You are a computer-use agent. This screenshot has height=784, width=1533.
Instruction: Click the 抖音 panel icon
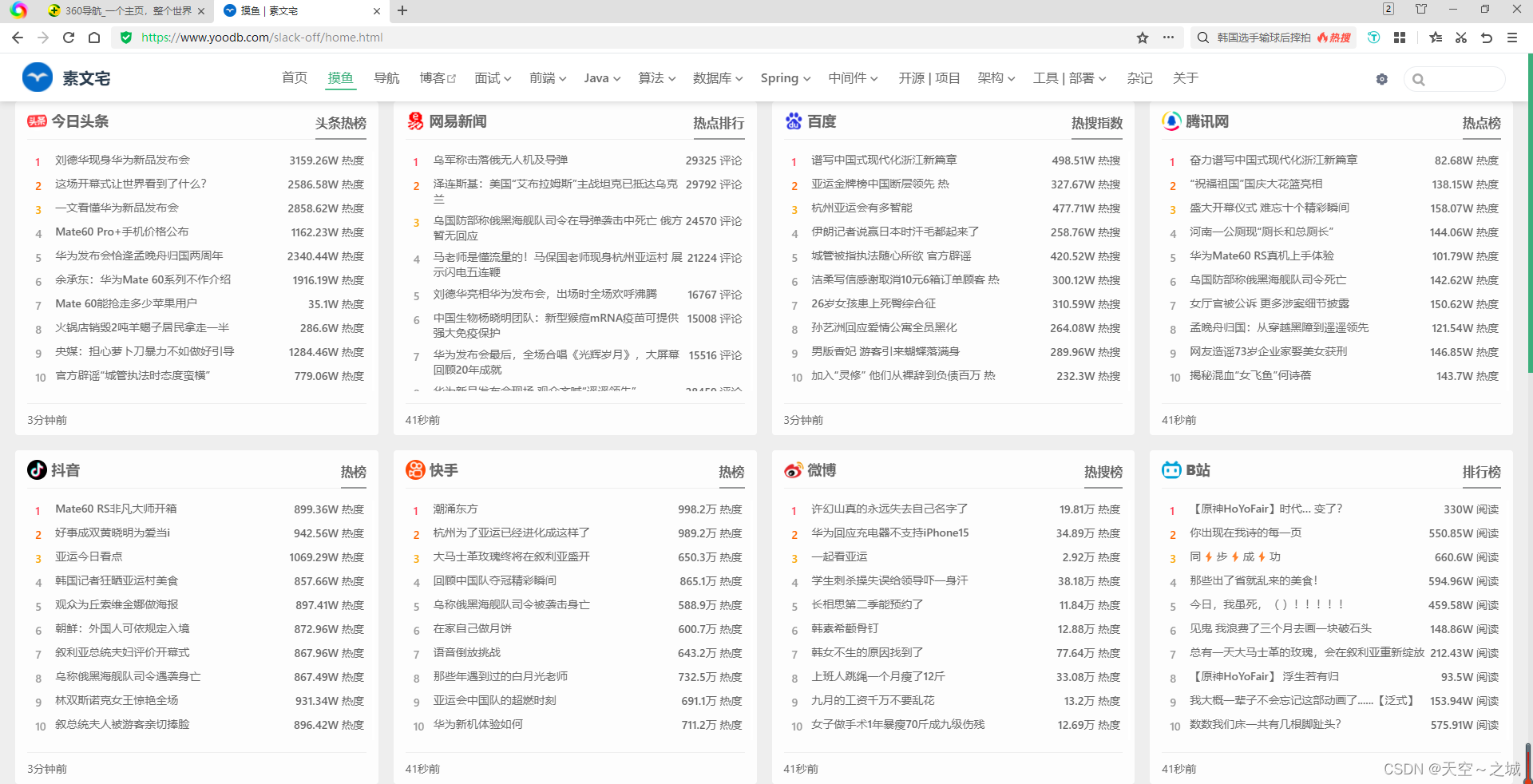pos(37,470)
